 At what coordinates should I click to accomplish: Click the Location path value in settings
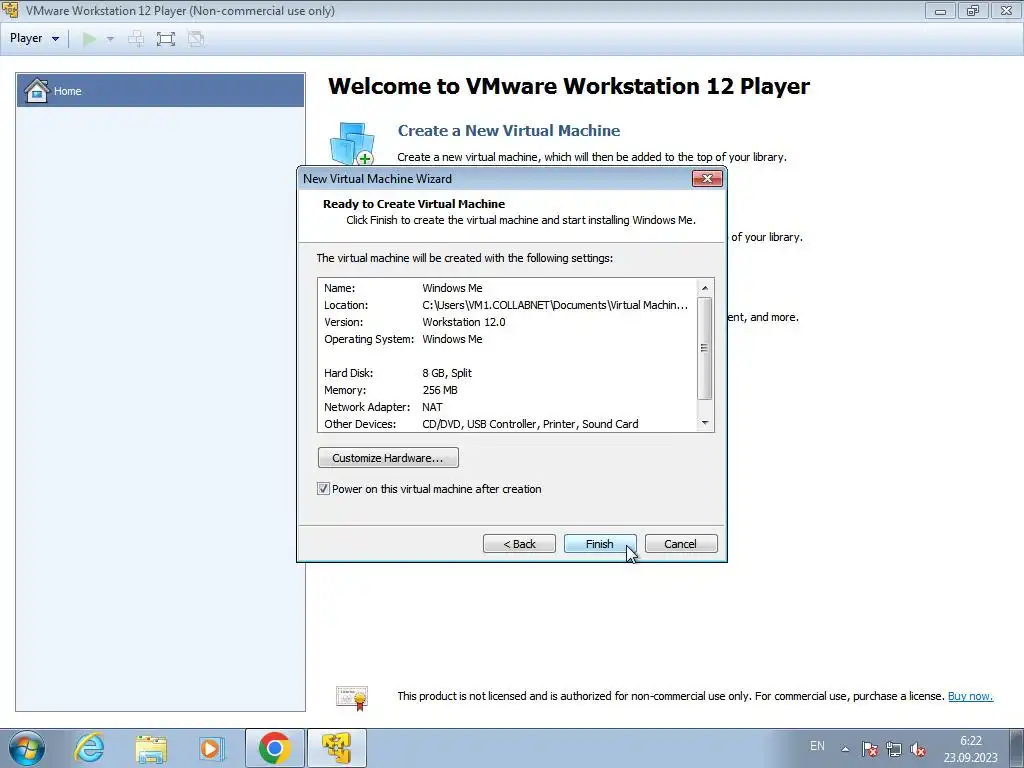(x=555, y=305)
